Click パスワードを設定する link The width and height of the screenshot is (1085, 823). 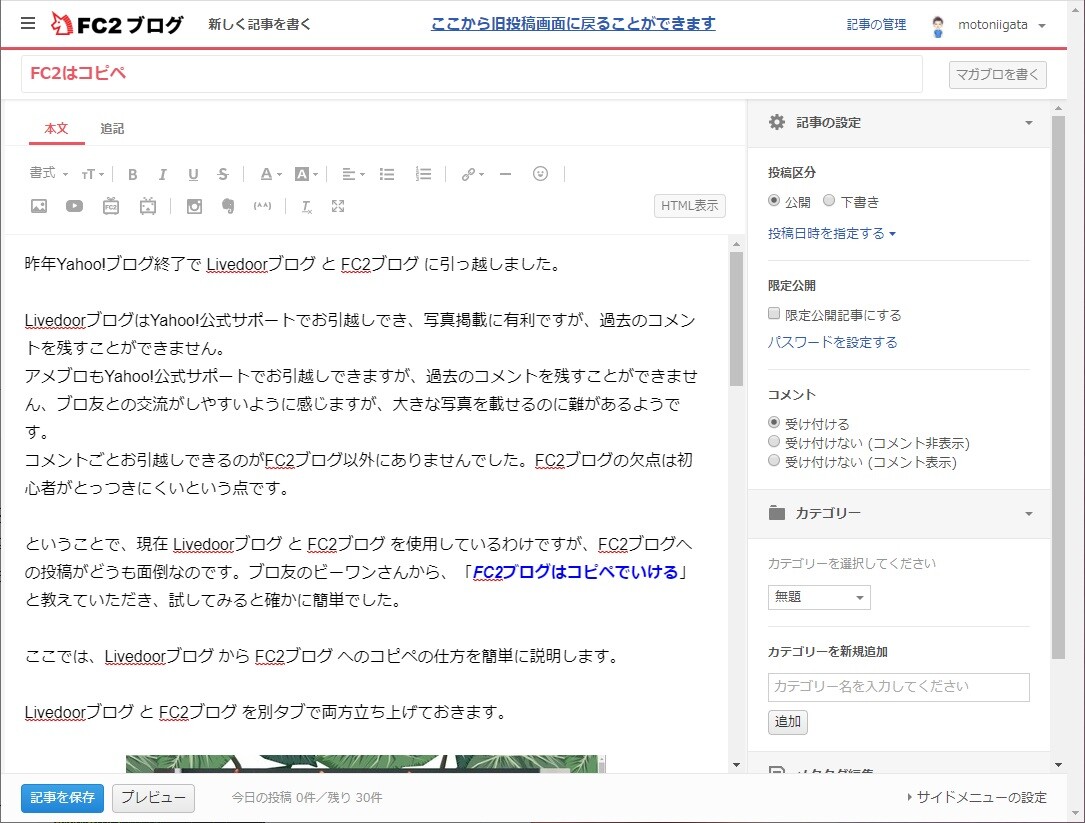[832, 342]
